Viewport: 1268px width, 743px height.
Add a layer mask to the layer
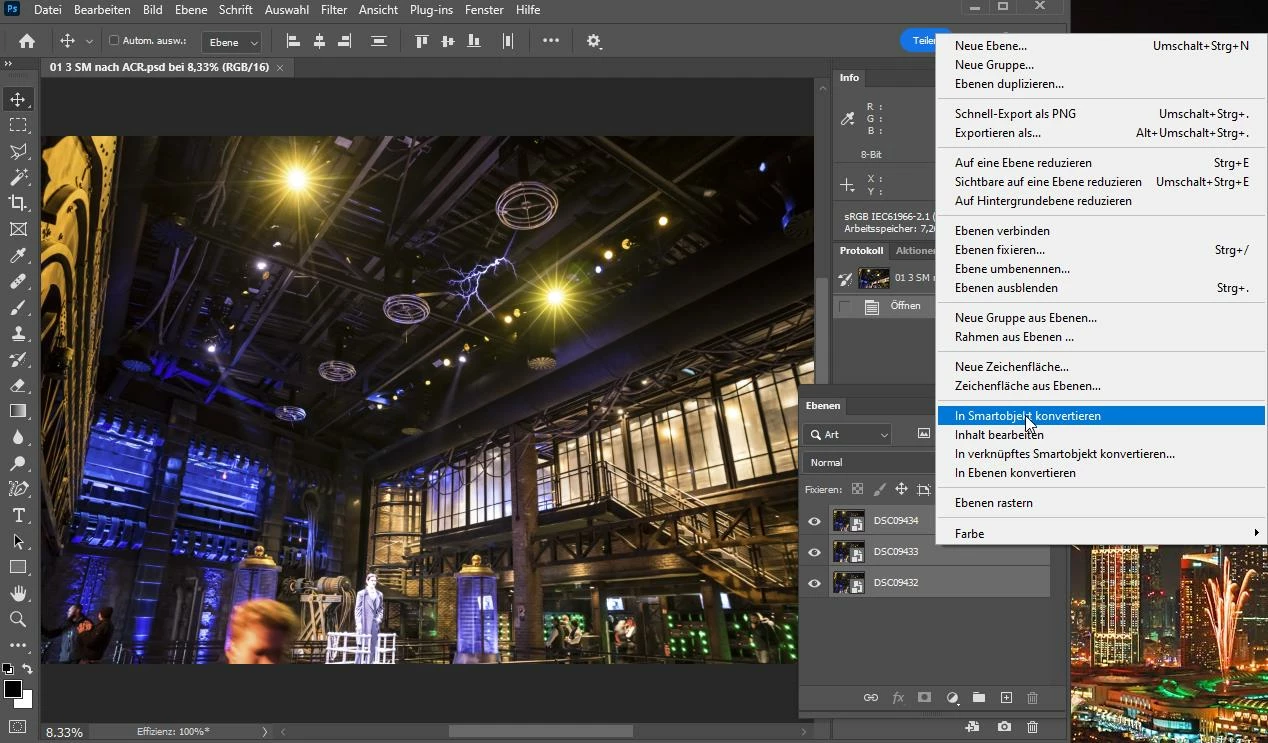pyautogui.click(x=925, y=697)
